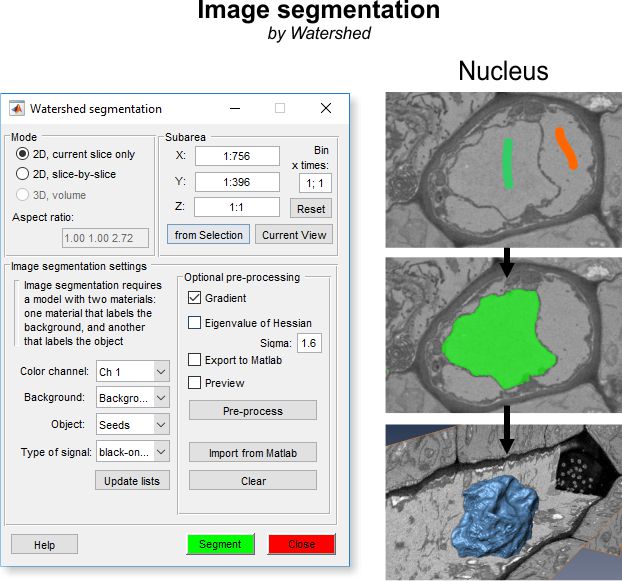This screenshot has height=581, width=622.
Task: Minimize the Watershed segmentation window
Action: coord(234,108)
